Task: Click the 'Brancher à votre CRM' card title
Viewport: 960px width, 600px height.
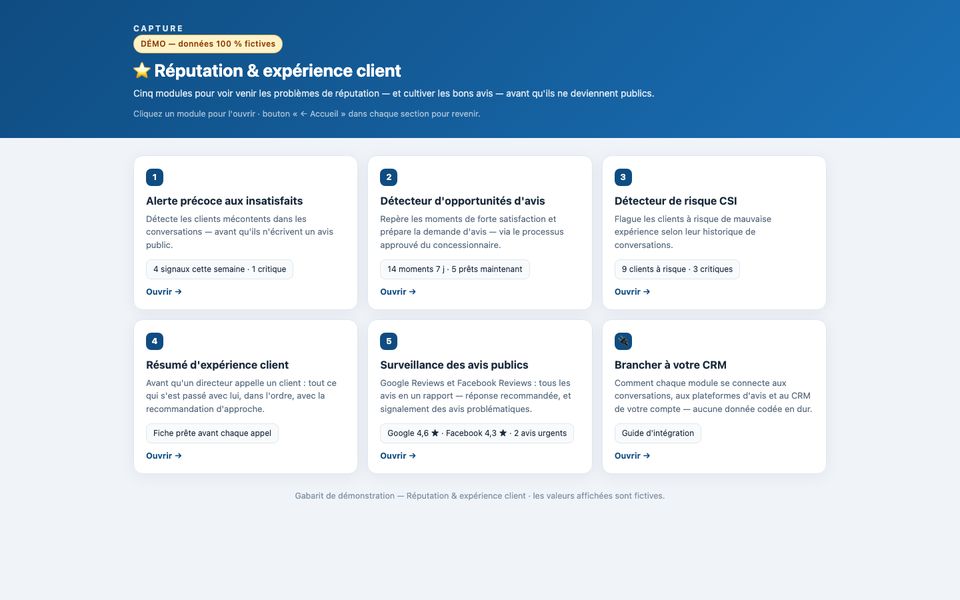Action: (x=670, y=365)
